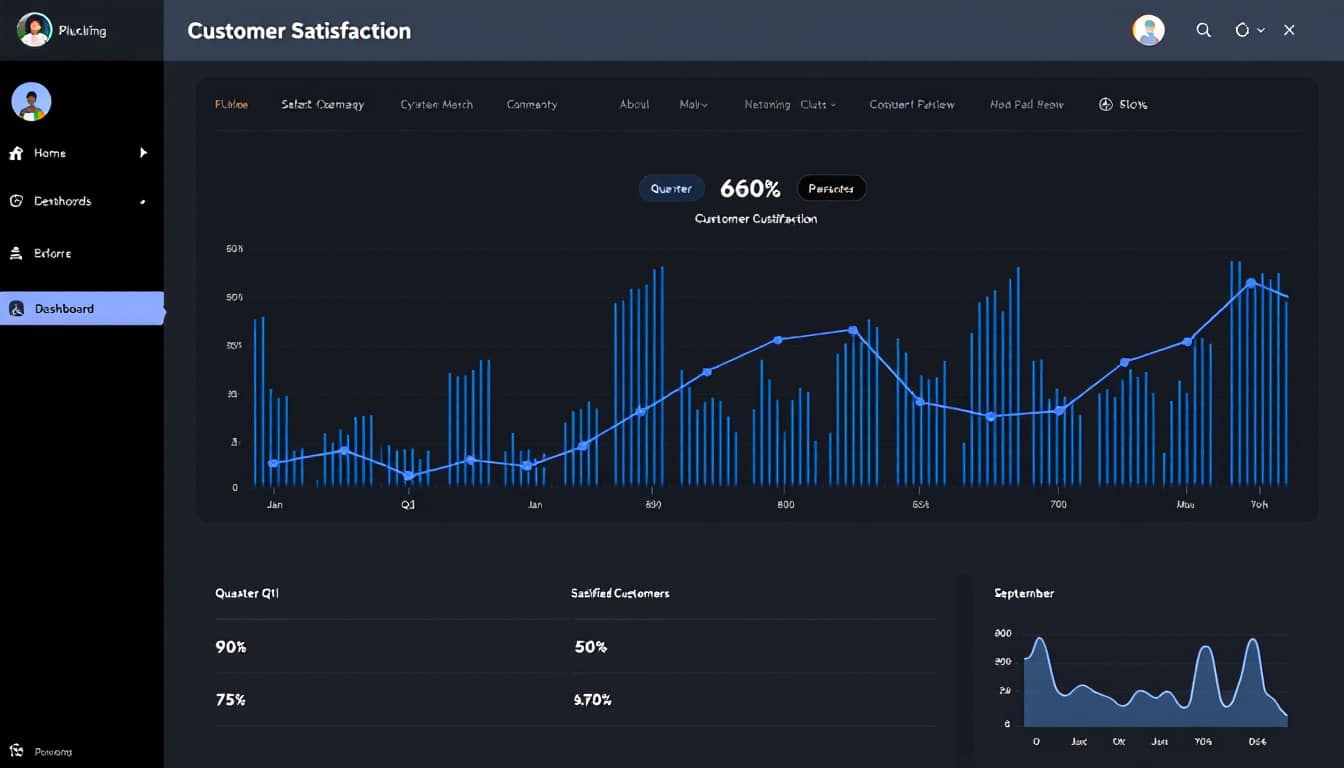Screen dimensions: 1344x768
Task: Click the 9.70% value in the table
Action: (593, 700)
